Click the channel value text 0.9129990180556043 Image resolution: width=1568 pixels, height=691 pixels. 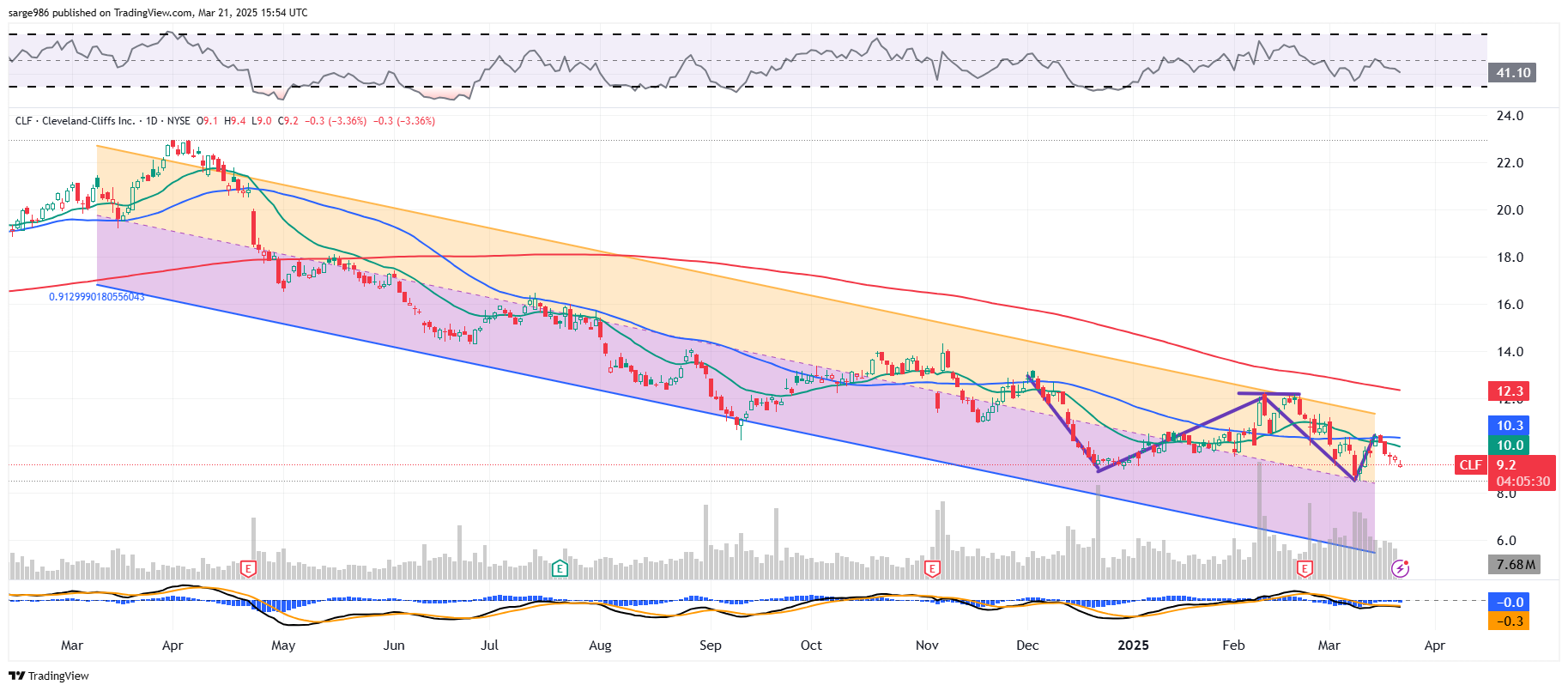pyautogui.click(x=97, y=297)
